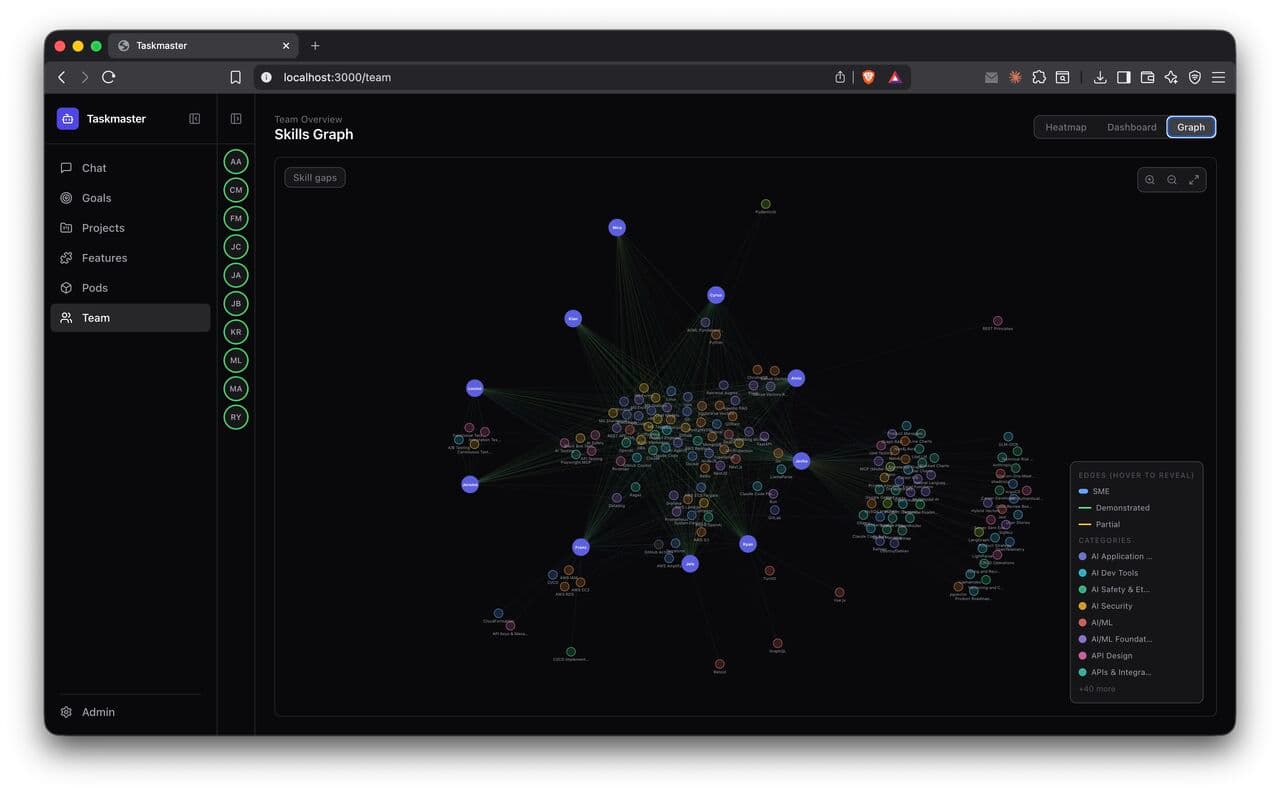Open the Projects section in the sidebar

coord(103,228)
